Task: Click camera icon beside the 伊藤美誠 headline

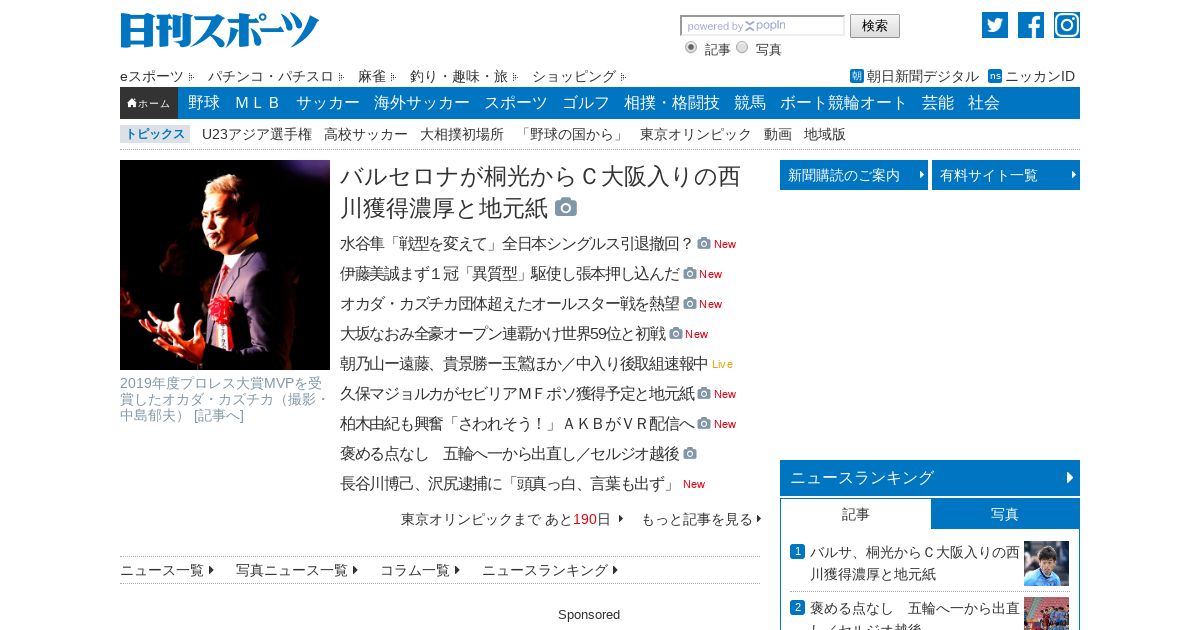Action: pyautogui.click(x=690, y=273)
